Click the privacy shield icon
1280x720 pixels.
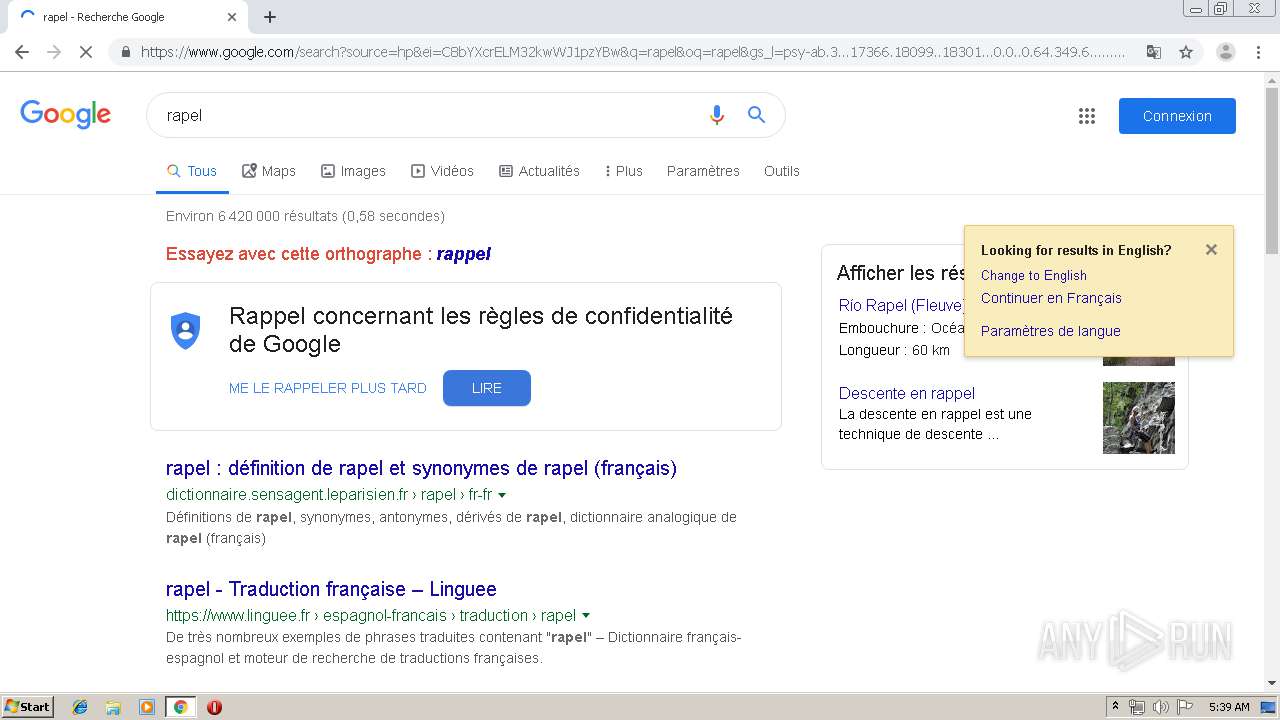[186, 330]
